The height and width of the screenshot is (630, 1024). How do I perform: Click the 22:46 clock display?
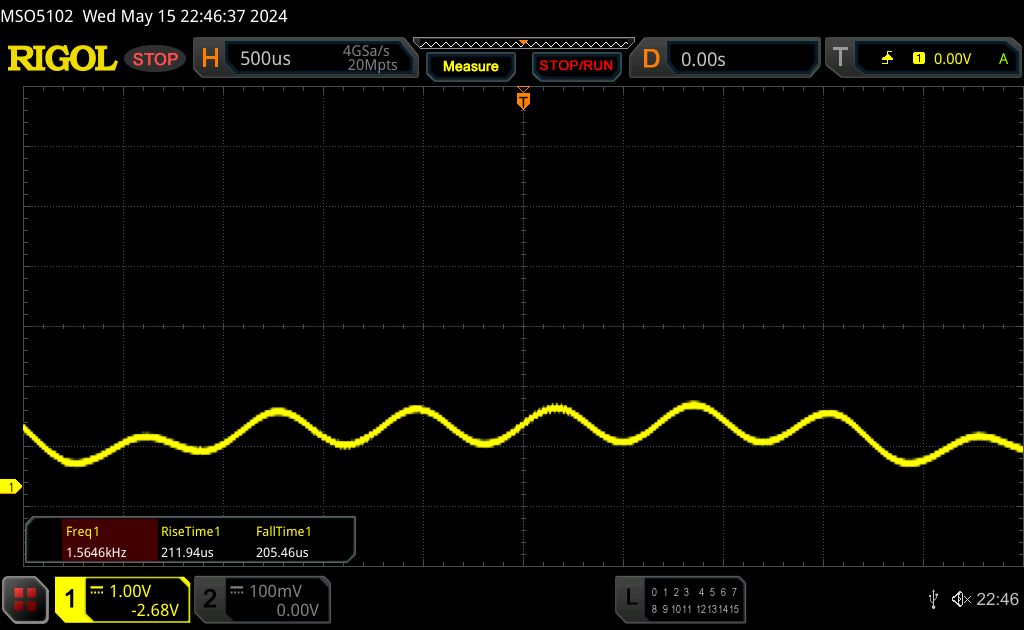click(997, 599)
